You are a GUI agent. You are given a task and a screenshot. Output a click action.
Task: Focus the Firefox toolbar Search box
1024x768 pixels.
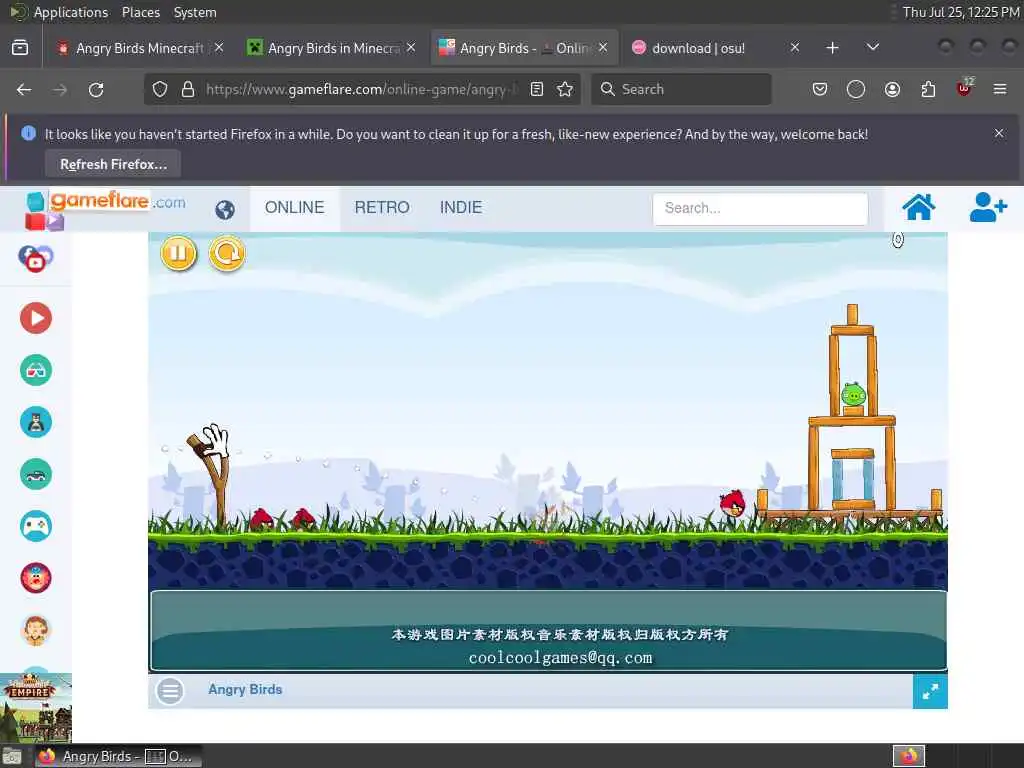pos(681,89)
